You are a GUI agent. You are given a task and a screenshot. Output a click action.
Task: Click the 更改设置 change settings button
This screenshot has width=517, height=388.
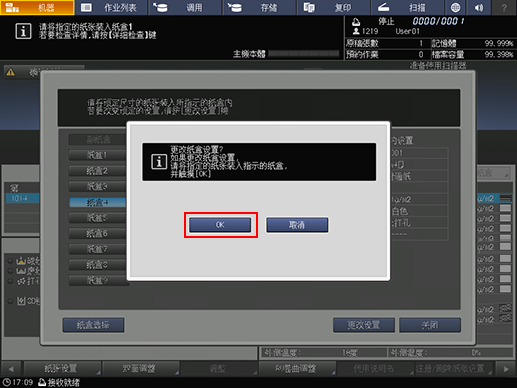[364, 325]
